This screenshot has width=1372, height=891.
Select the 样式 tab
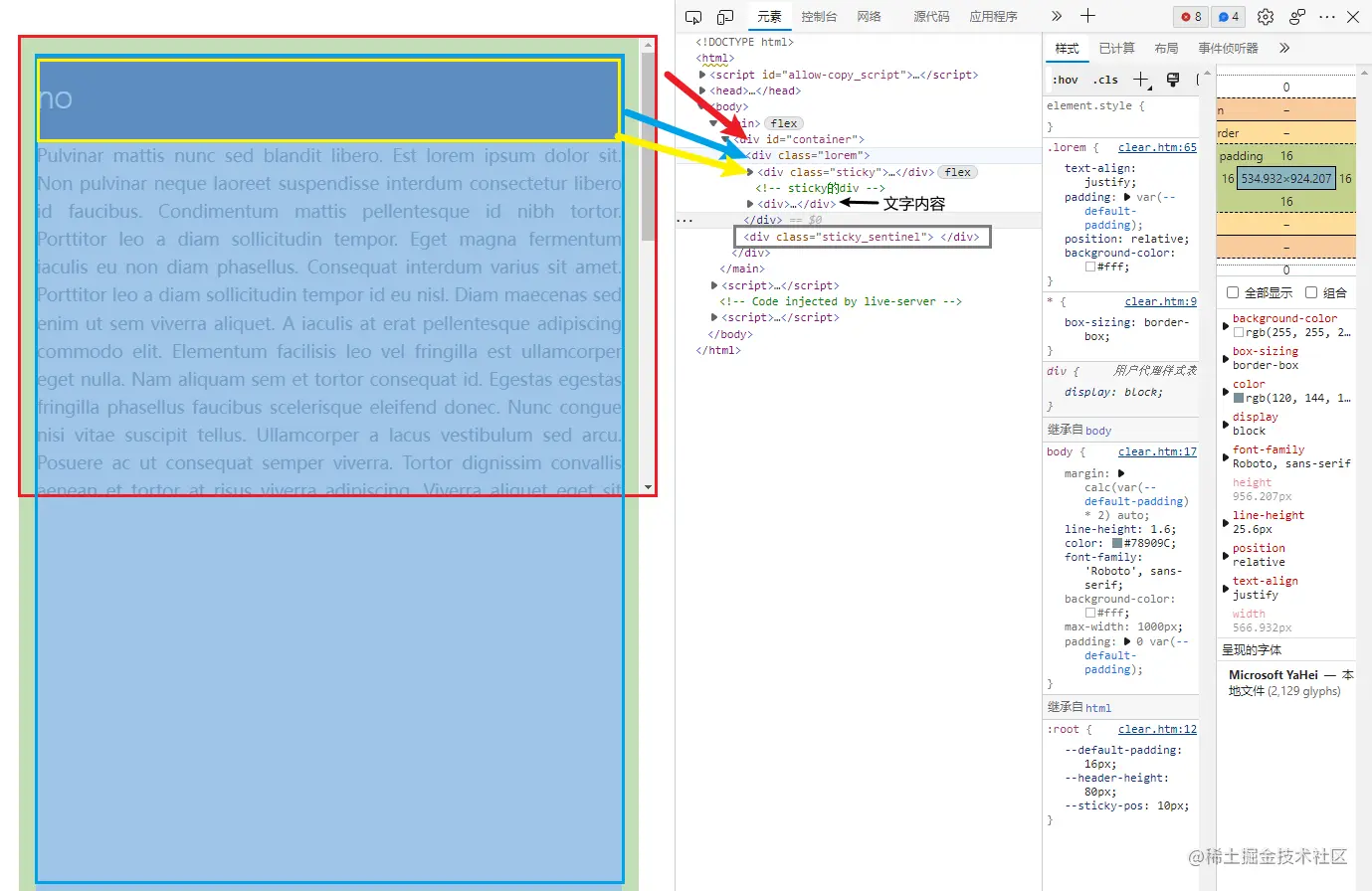1067,48
